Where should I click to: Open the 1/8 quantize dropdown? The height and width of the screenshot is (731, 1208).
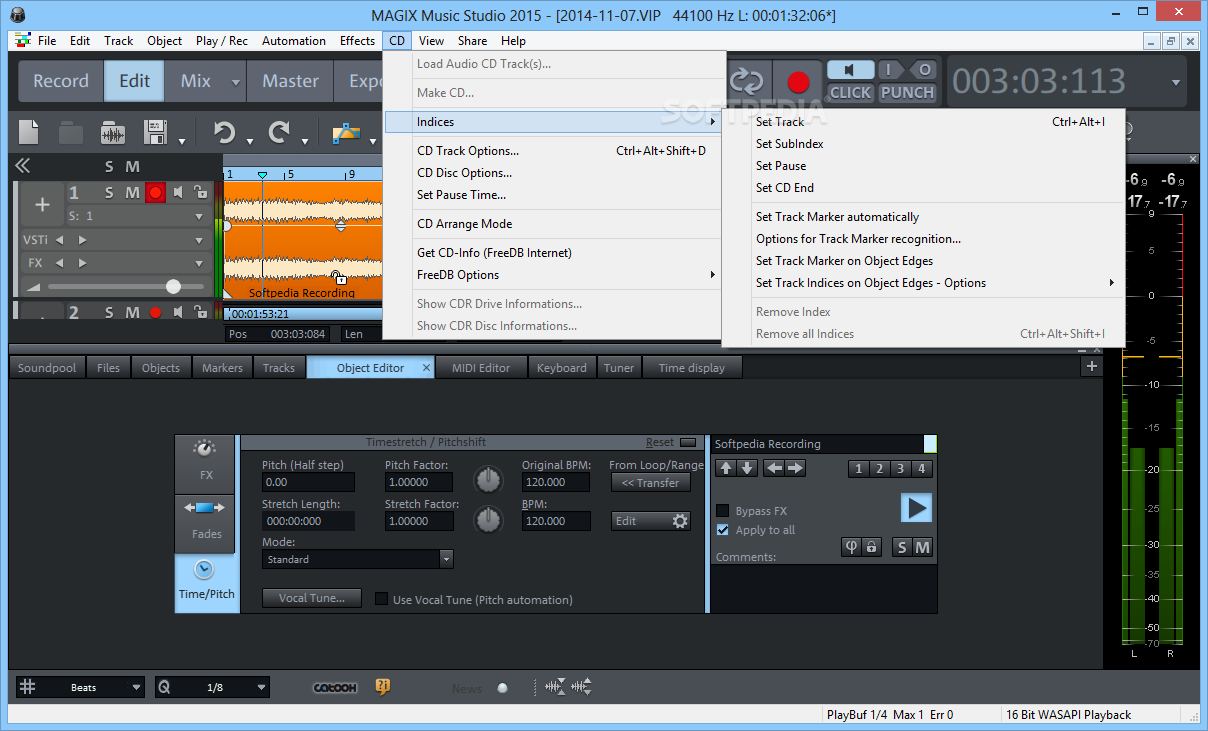[261, 687]
